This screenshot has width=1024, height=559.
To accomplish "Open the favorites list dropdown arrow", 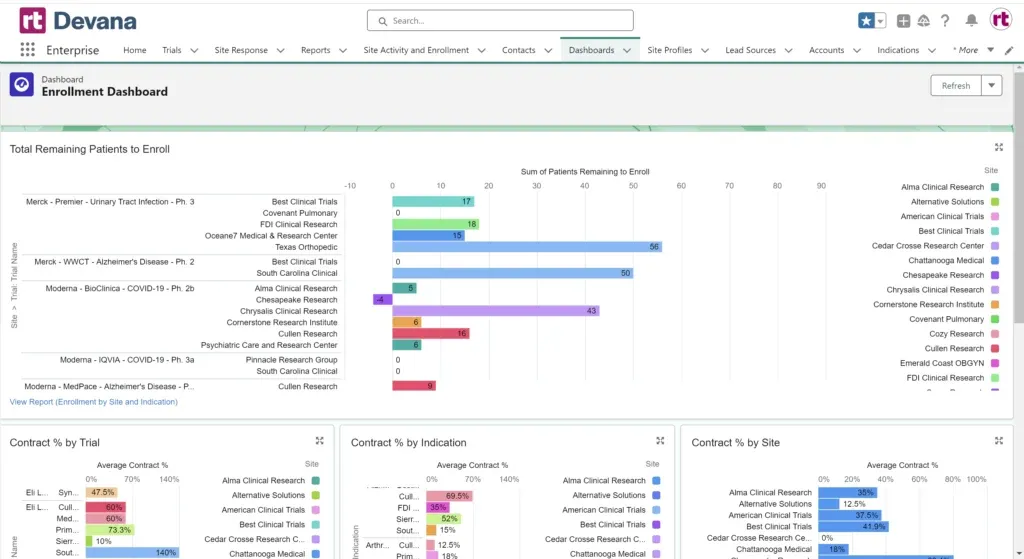I will point(880,21).
